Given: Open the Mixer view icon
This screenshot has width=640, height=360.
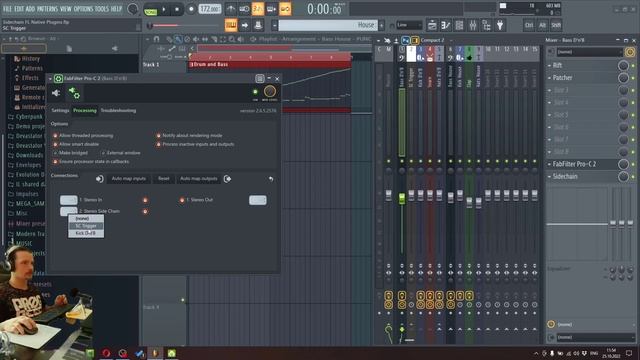Looking at the screenshot, I should click(473, 25).
